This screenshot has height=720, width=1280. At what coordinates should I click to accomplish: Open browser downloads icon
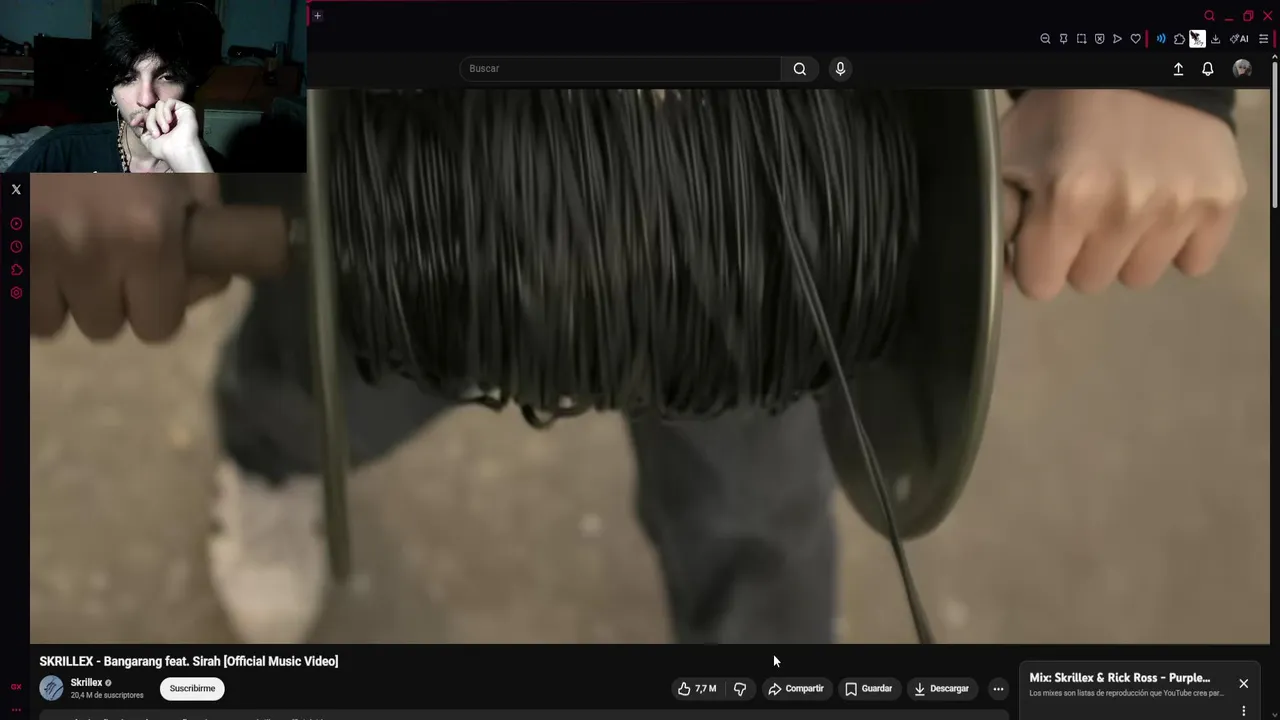(x=1215, y=39)
